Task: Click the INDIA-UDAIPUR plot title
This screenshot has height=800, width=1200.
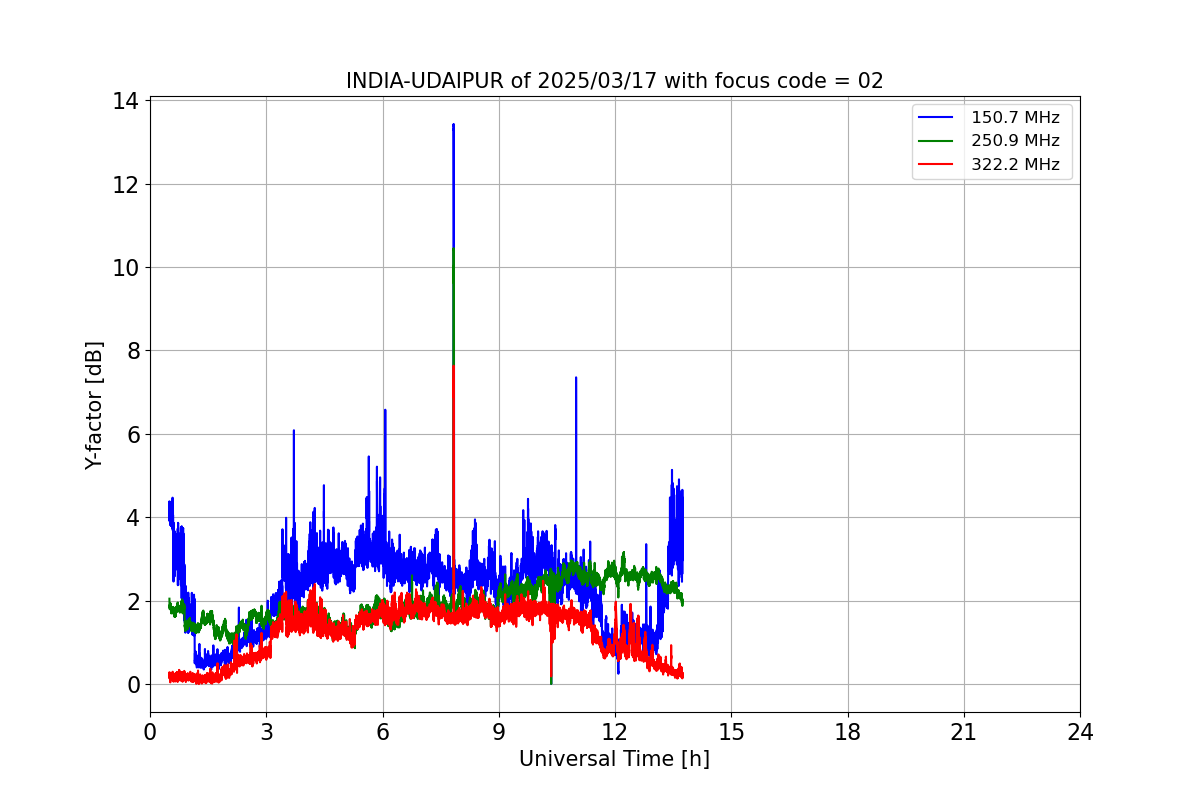Action: click(x=615, y=81)
